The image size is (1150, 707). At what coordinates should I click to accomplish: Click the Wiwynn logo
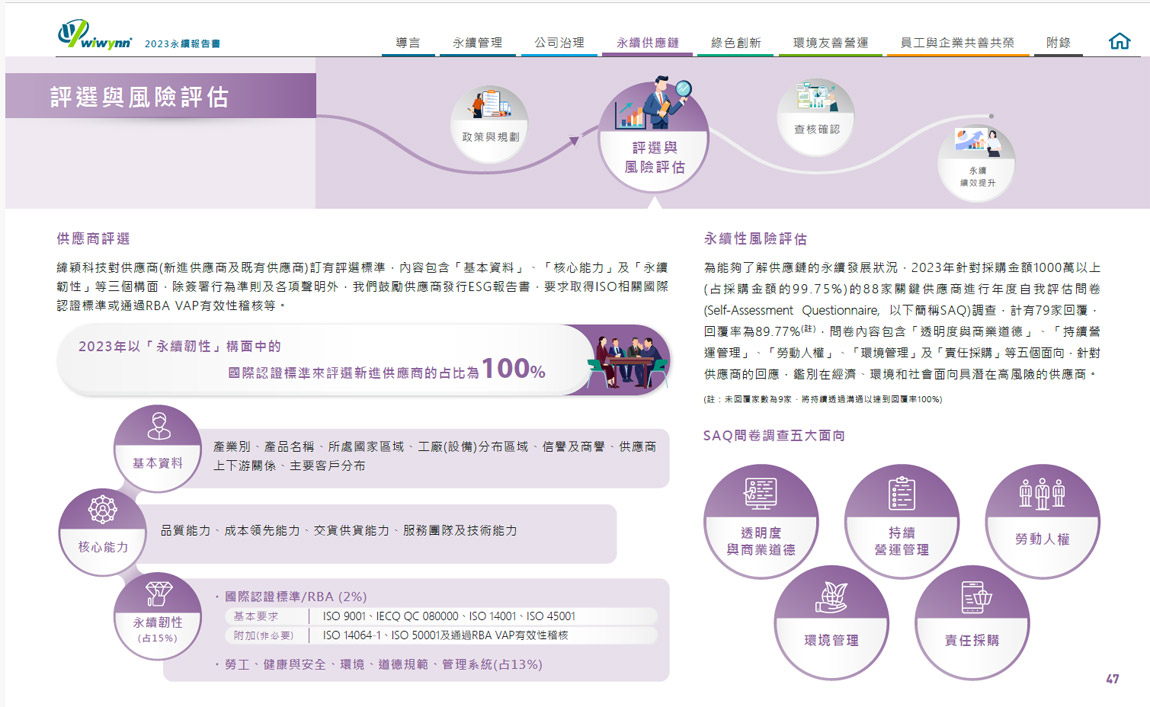pos(92,36)
